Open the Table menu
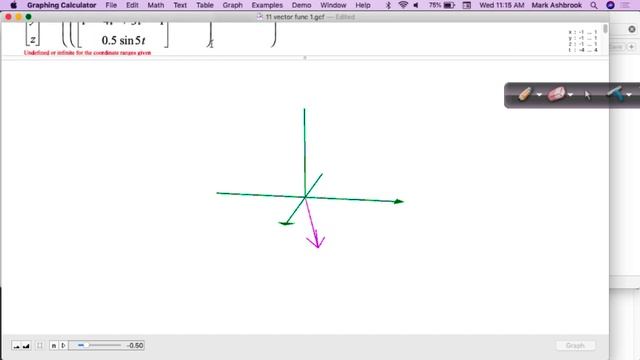This screenshot has width=640, height=360. coord(204,5)
